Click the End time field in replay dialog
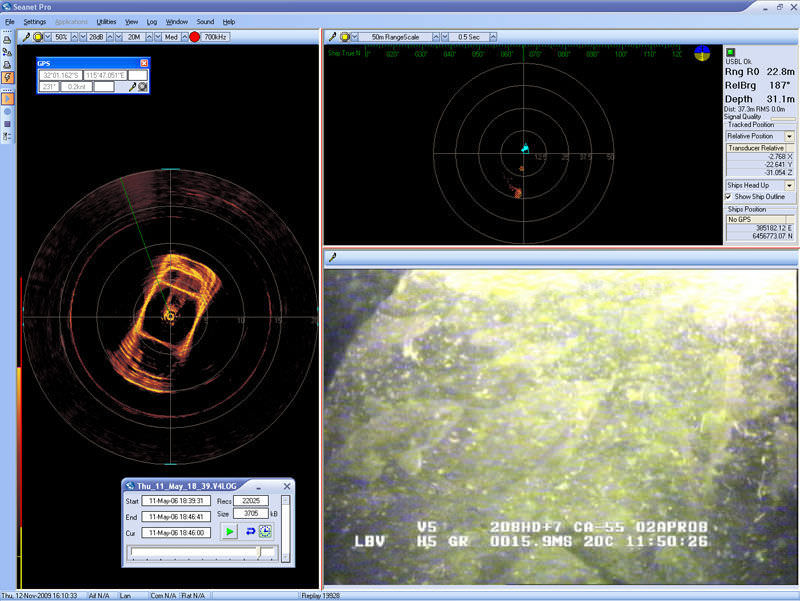This screenshot has height=601, width=800. [x=176, y=517]
